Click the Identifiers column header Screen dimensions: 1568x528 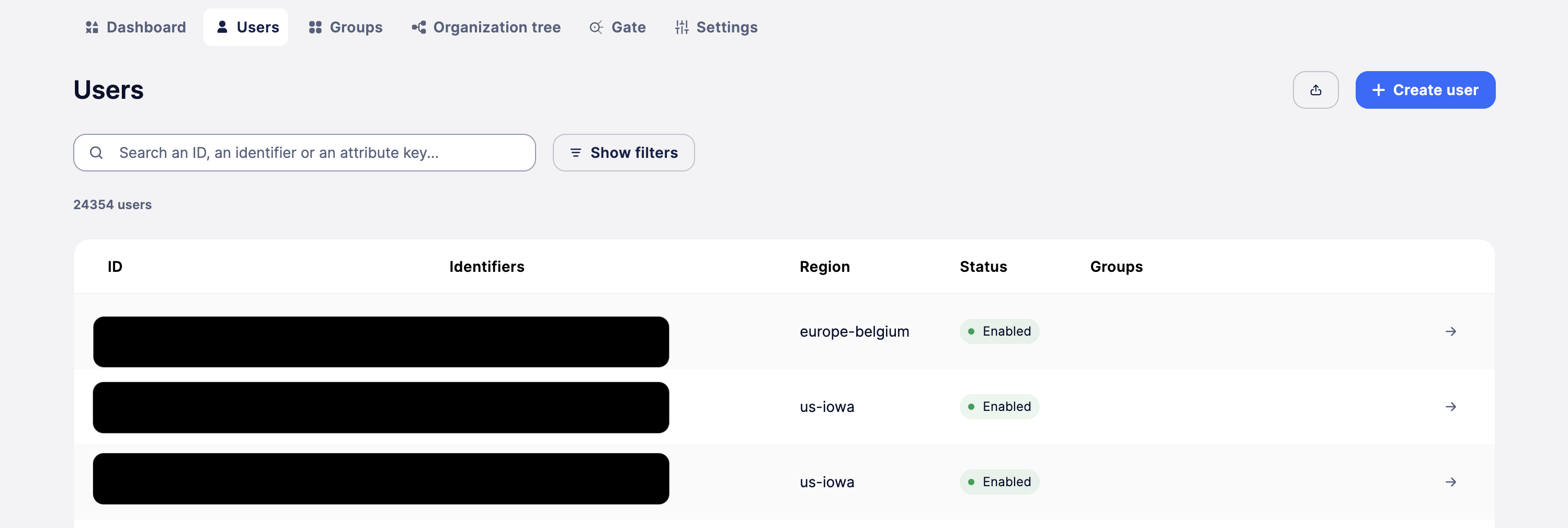(x=486, y=267)
